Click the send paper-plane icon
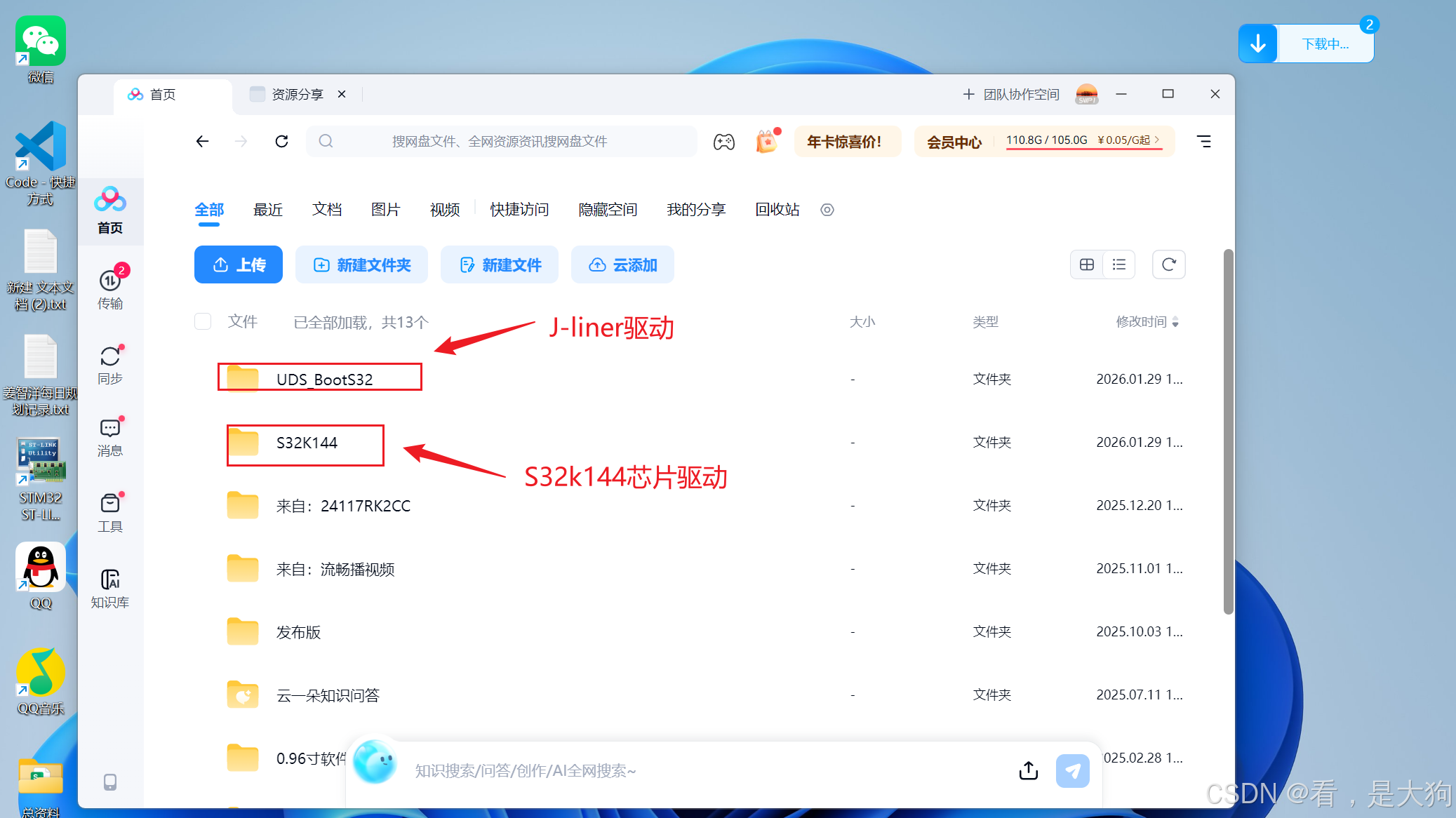This screenshot has height=818, width=1456. (x=1072, y=770)
